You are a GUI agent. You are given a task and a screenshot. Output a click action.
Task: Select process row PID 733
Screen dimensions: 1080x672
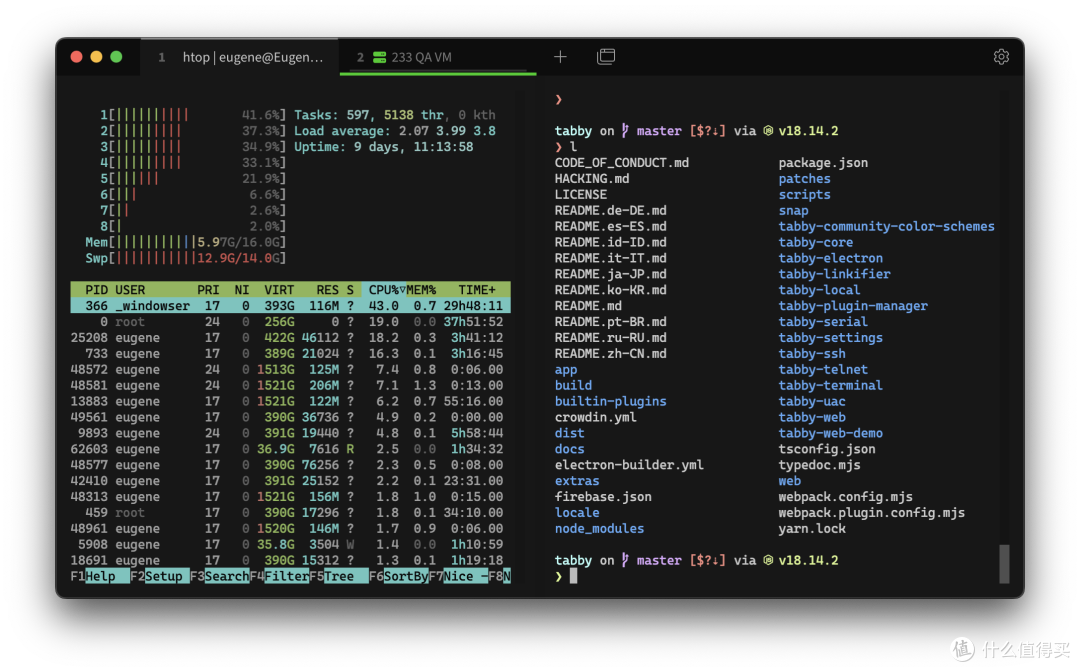tap(290, 353)
